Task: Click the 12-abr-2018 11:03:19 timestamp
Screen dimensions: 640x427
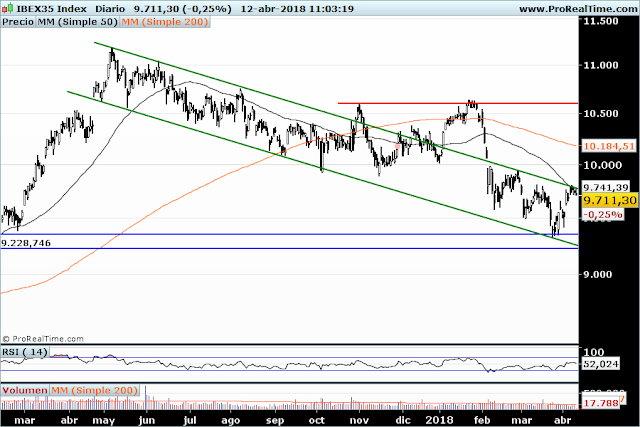Action: [297, 9]
